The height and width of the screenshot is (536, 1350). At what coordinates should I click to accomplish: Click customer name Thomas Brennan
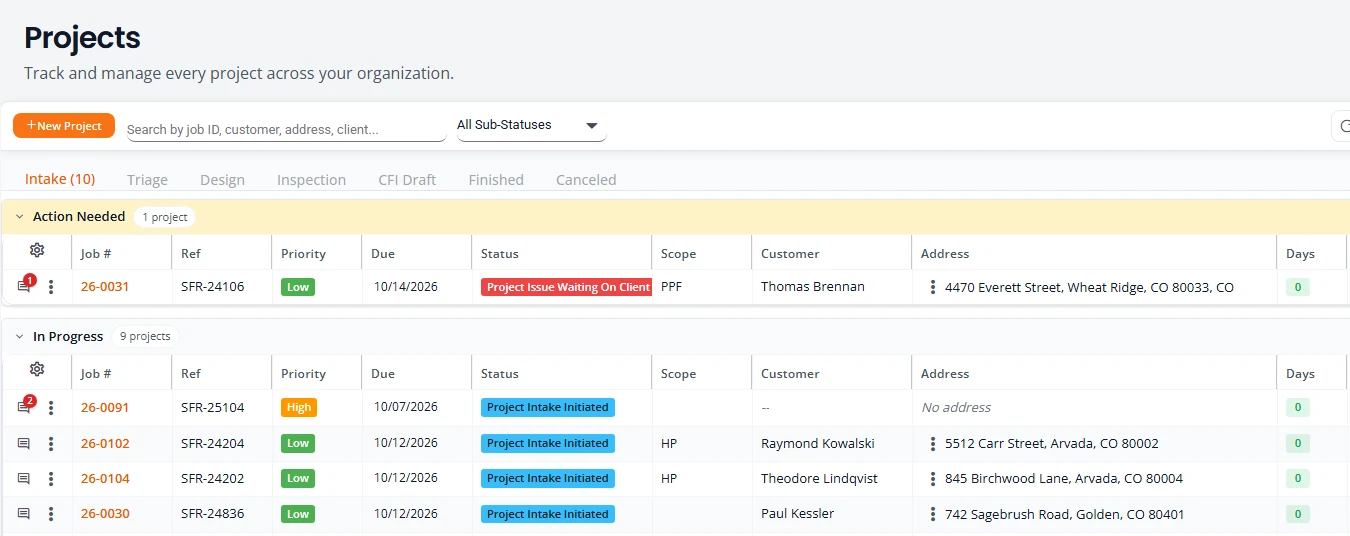[813, 287]
